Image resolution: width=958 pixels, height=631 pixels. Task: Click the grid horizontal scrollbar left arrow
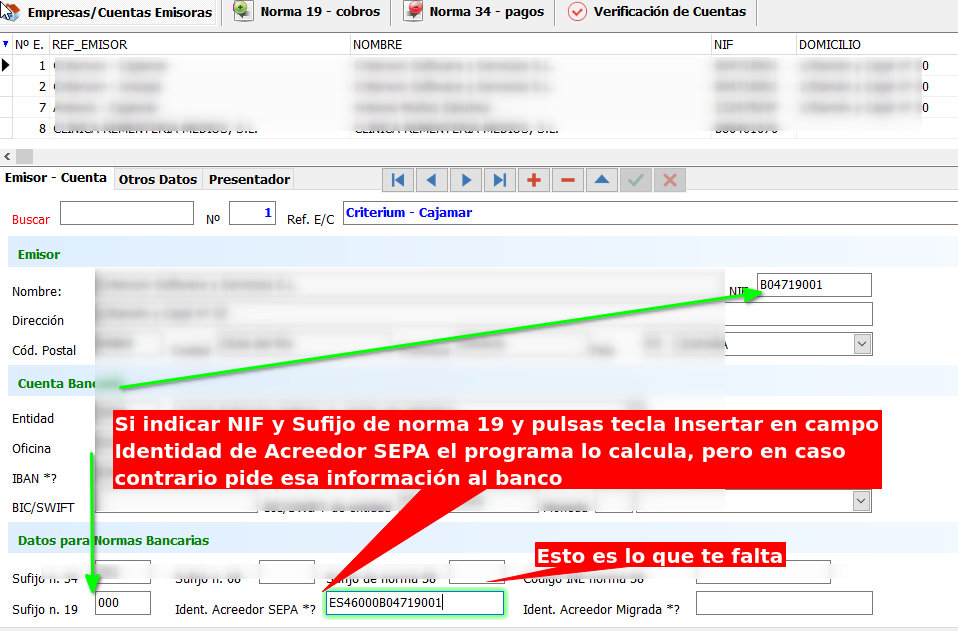[7, 156]
